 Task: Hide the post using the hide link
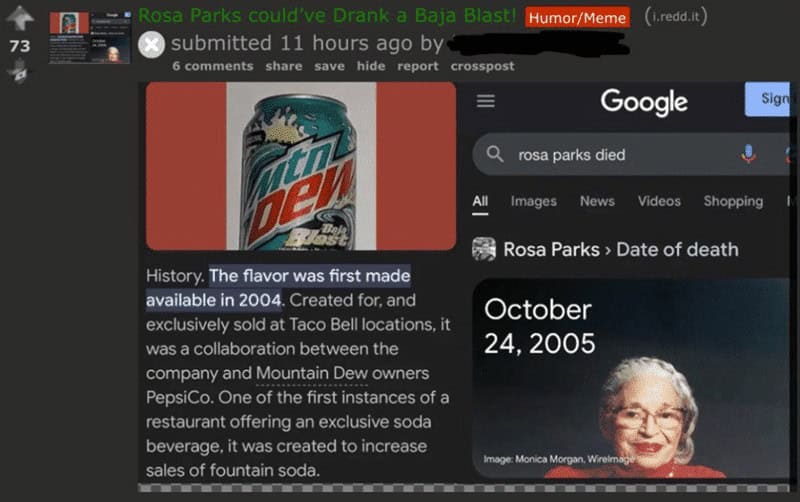371,66
